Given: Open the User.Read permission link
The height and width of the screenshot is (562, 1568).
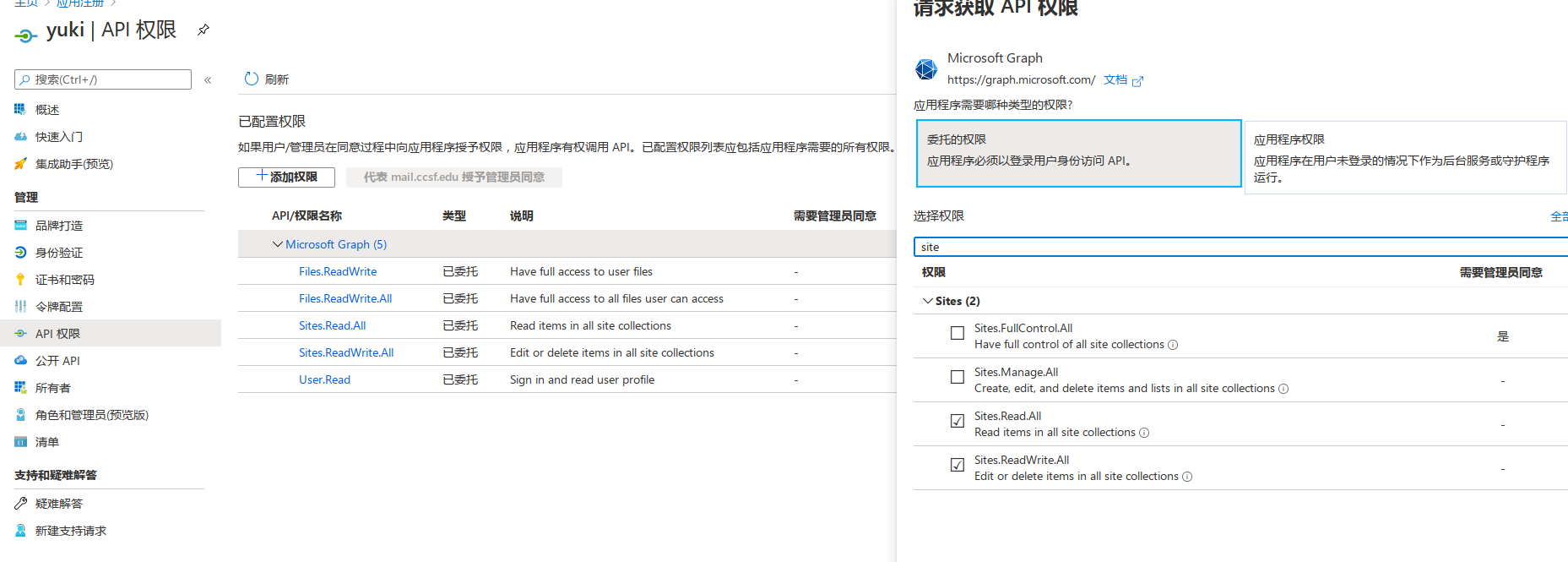Looking at the screenshot, I should coord(324,379).
